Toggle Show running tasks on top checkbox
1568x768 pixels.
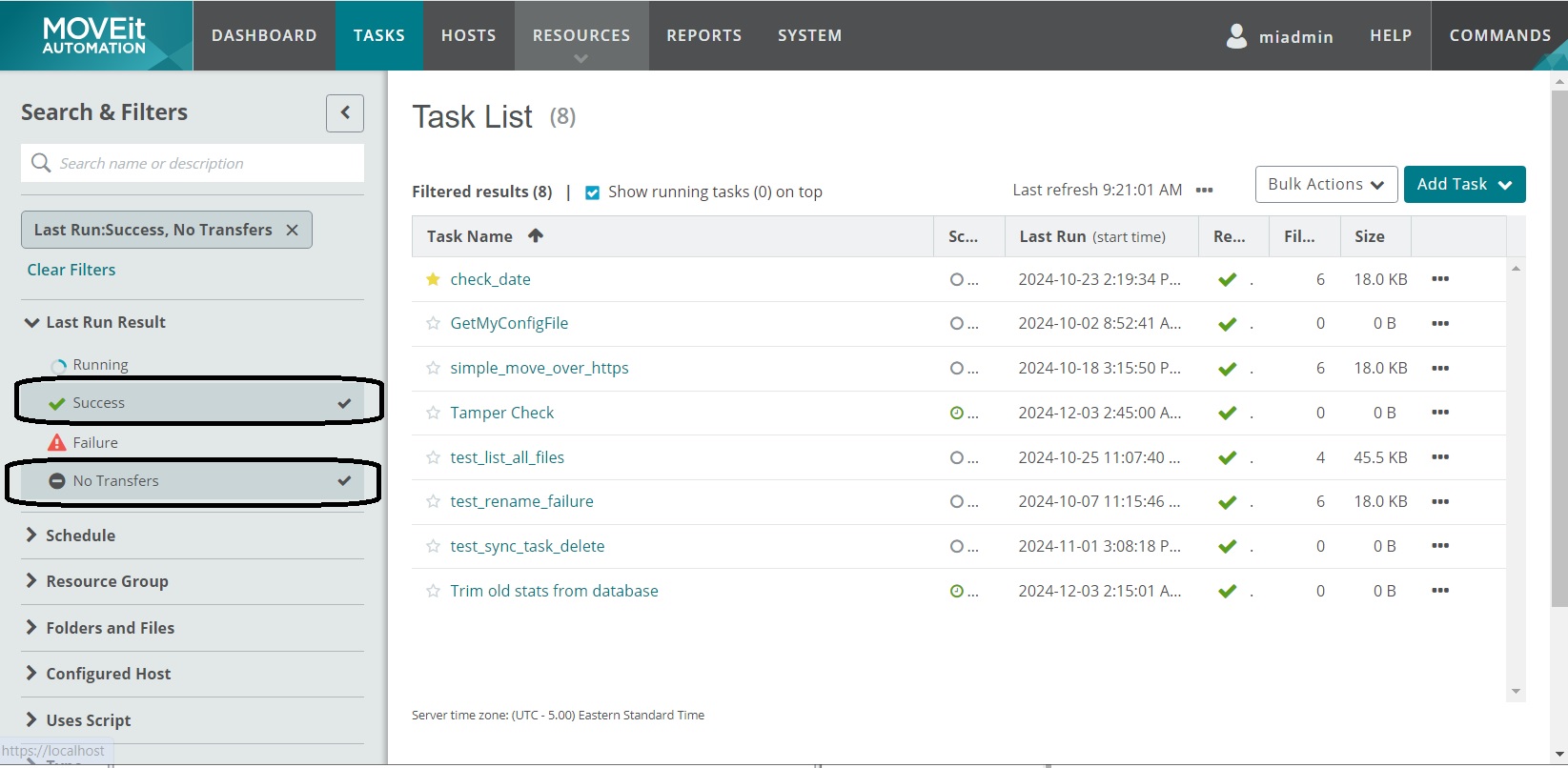[592, 192]
